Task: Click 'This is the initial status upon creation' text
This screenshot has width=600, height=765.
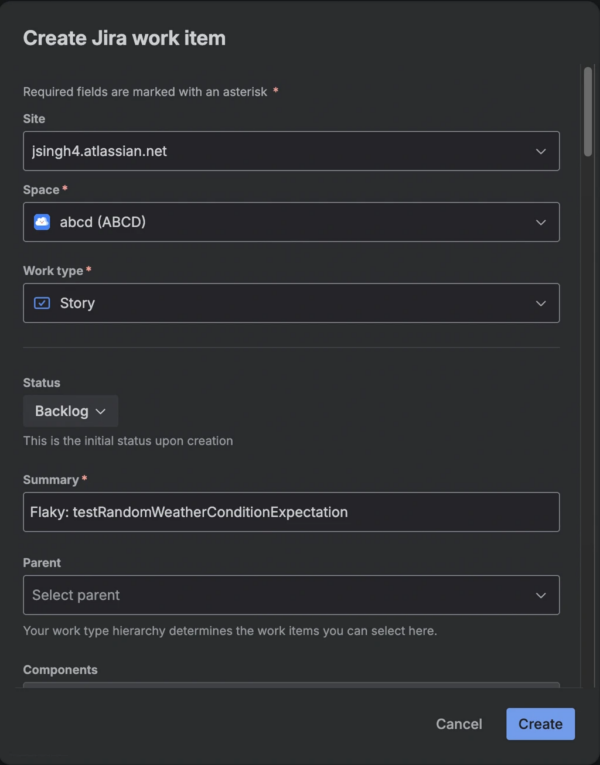Action: 128,441
